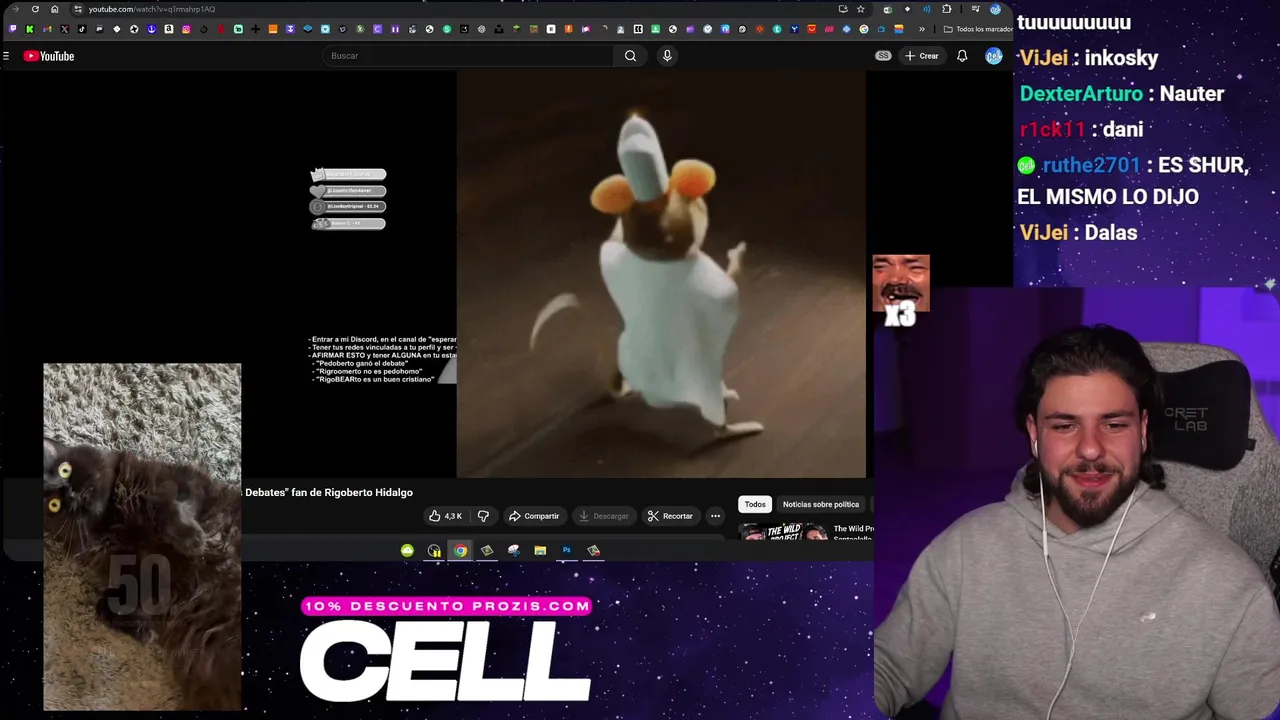Open The Wild Project recommended thumbnail
1280x720 pixels.
pyautogui.click(x=783, y=532)
